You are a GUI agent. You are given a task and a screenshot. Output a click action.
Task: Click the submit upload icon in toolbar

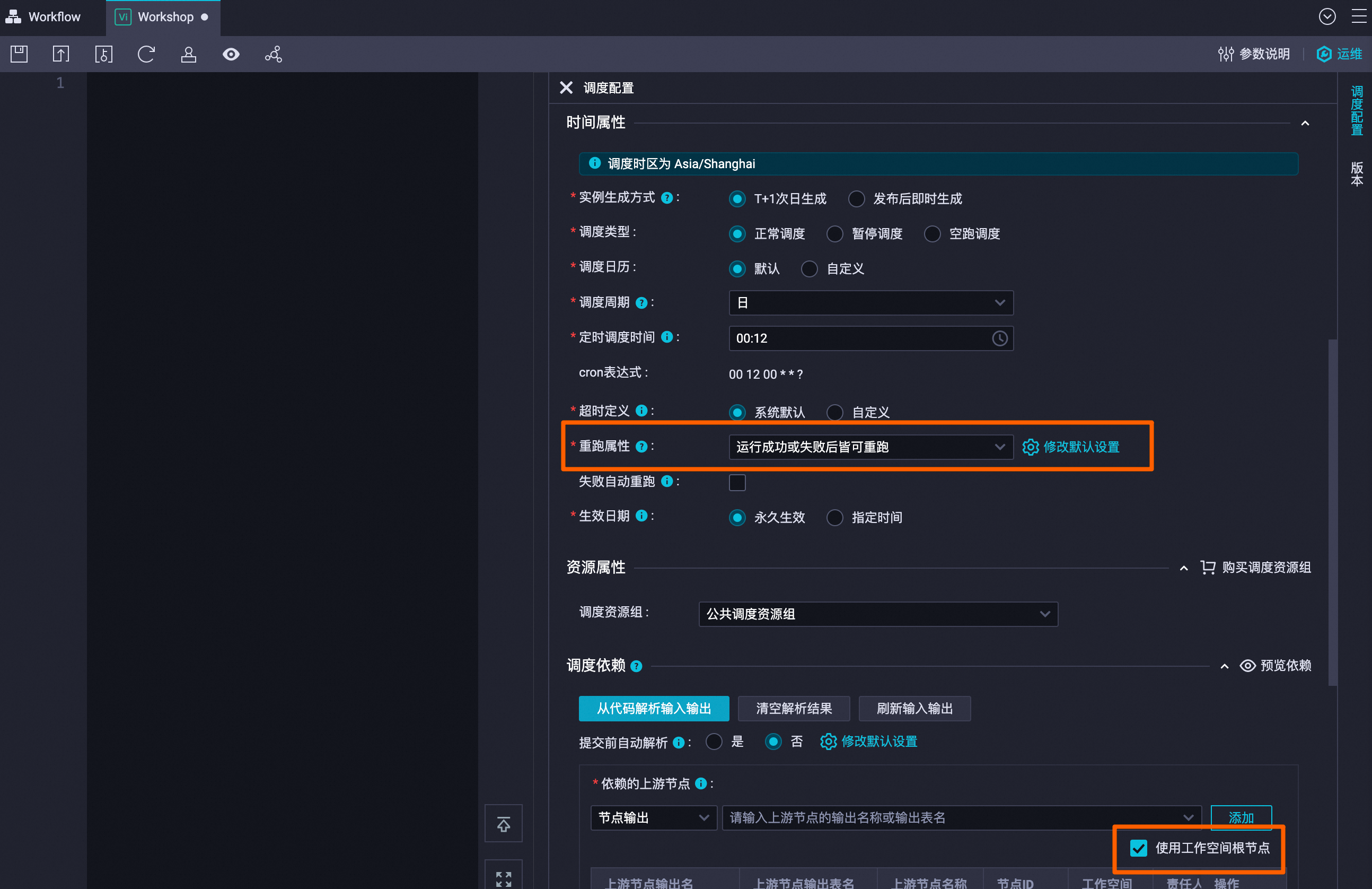coord(61,54)
